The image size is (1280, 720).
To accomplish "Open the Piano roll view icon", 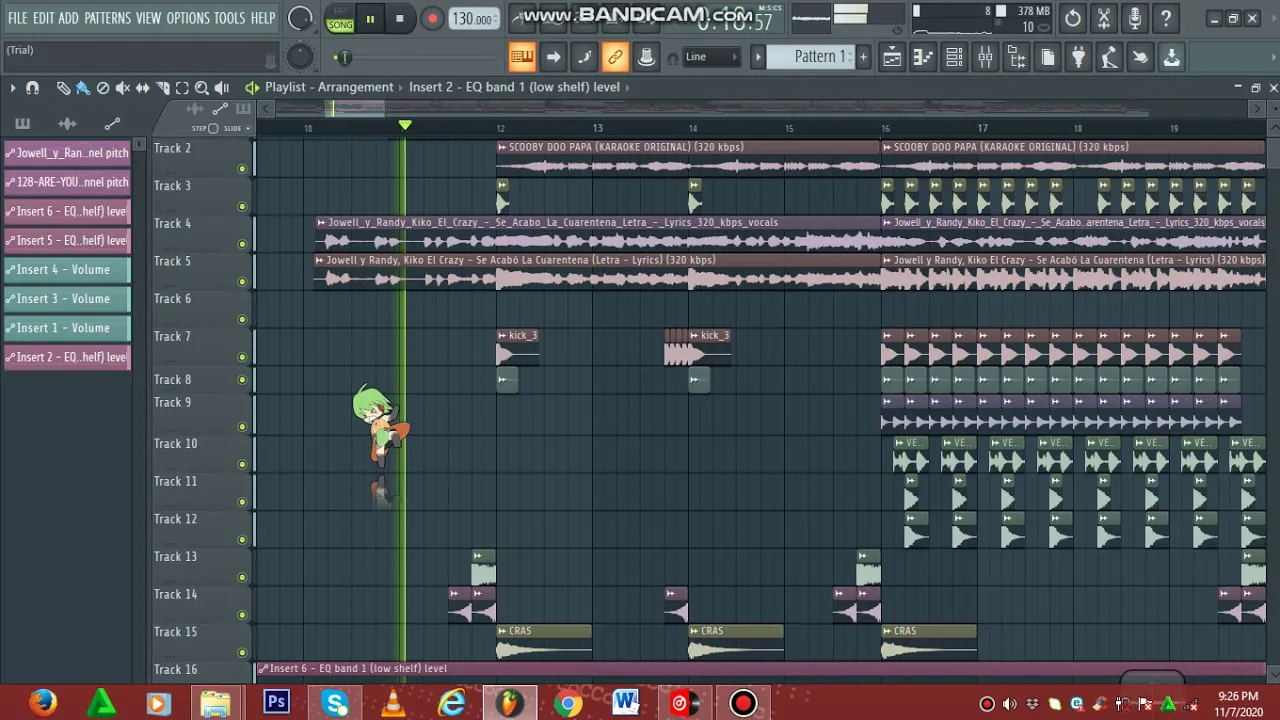I will pos(923,57).
